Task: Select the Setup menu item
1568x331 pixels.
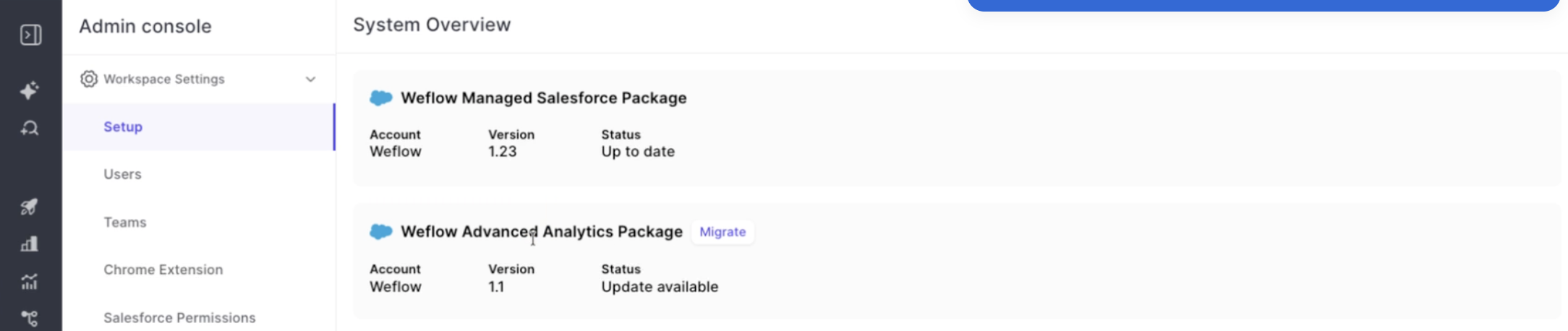Action: [198, 126]
